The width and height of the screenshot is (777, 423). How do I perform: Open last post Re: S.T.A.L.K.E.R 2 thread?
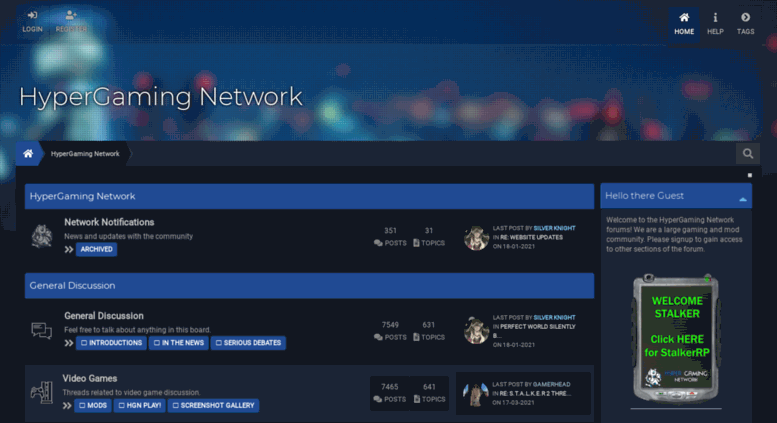click(535, 394)
